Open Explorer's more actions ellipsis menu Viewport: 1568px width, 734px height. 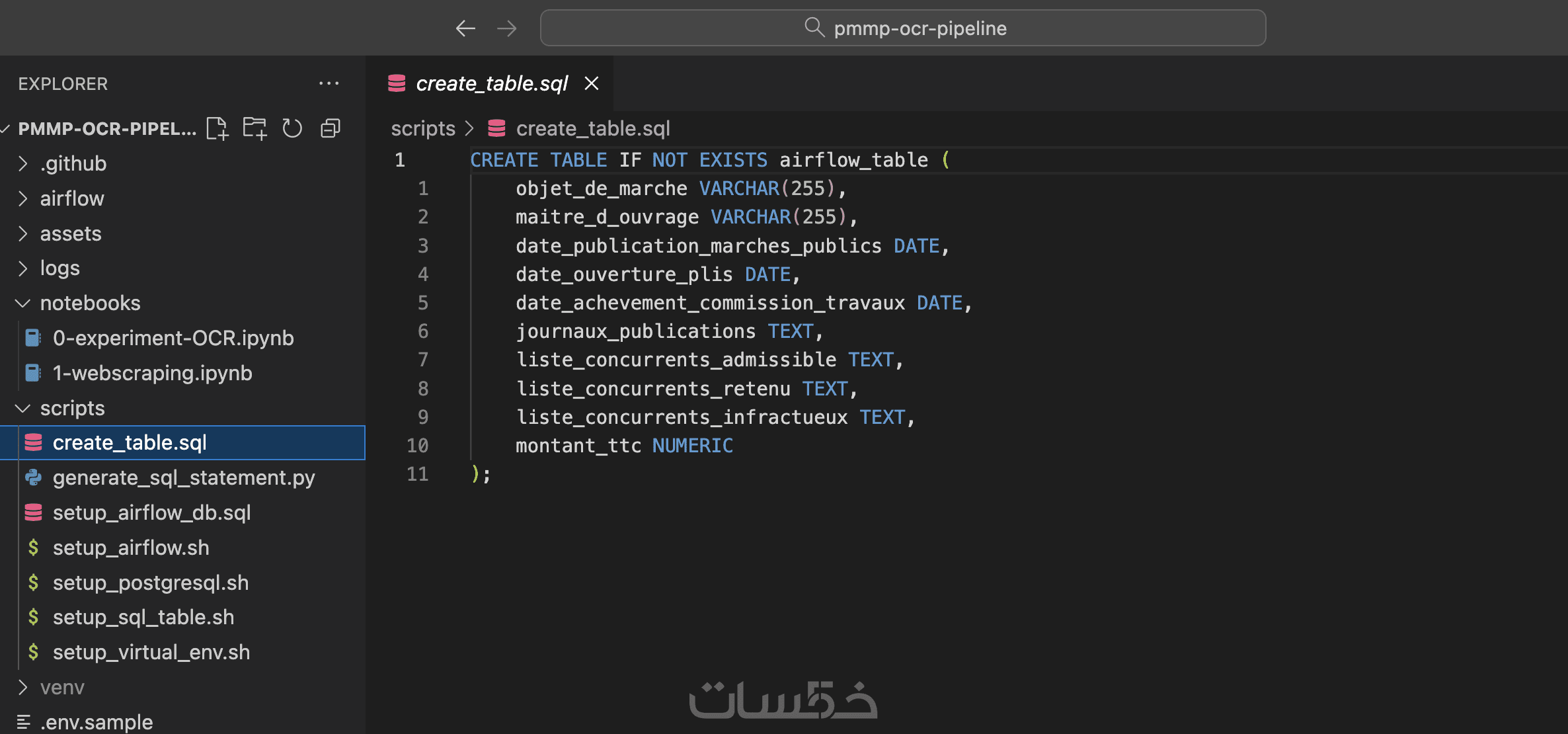point(329,83)
